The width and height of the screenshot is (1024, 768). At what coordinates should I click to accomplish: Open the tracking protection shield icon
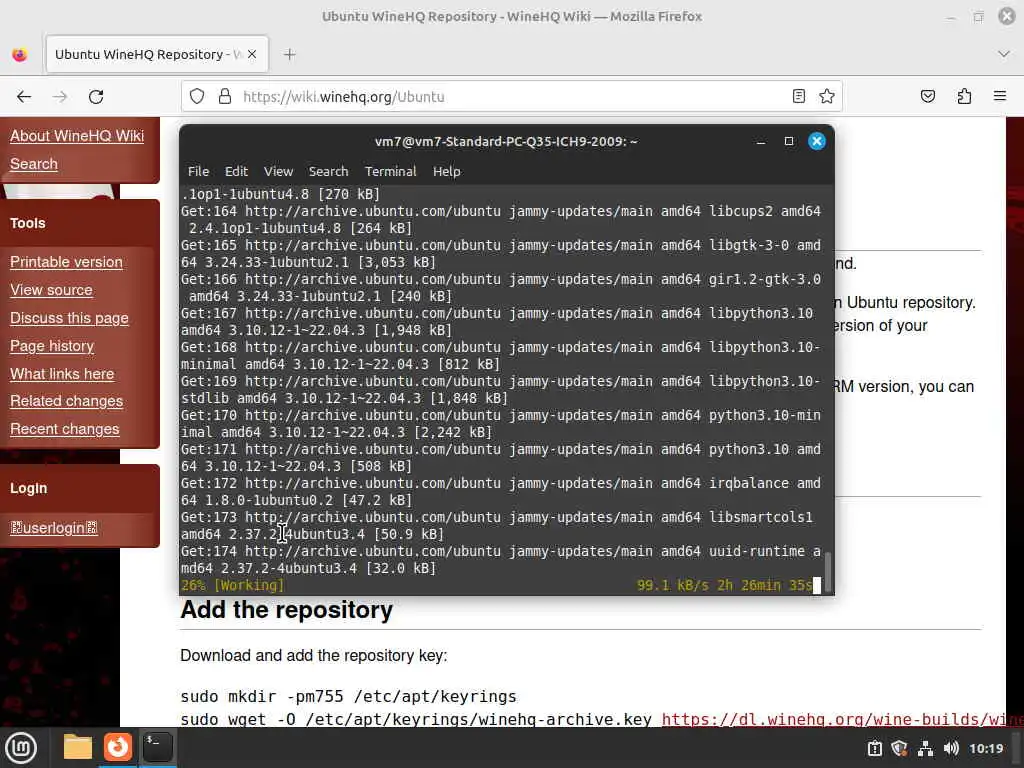coord(197,97)
